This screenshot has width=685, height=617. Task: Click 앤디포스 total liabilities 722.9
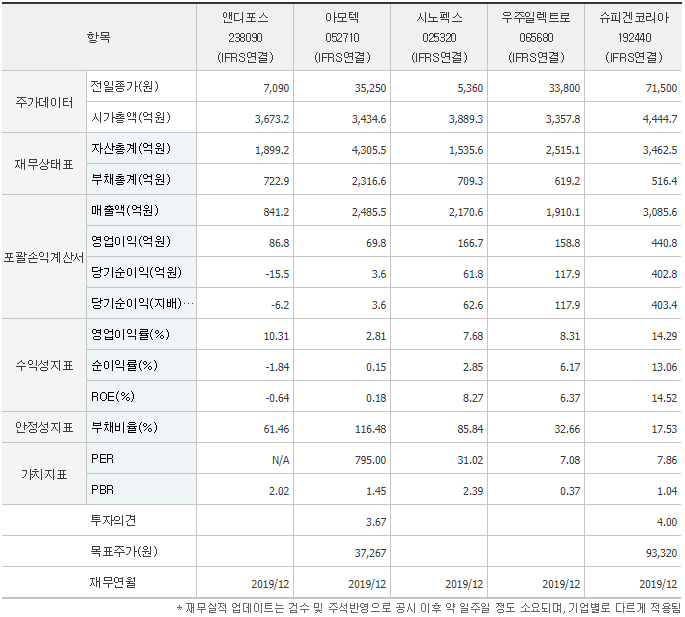click(x=276, y=181)
